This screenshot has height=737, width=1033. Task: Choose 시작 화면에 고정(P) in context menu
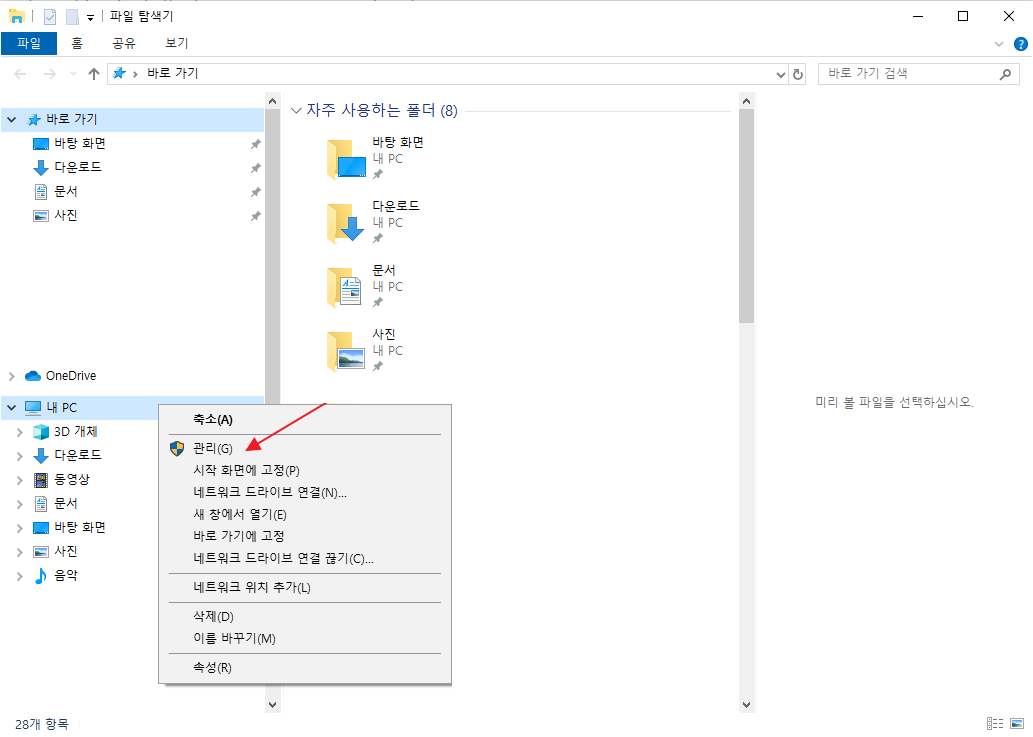click(305, 470)
